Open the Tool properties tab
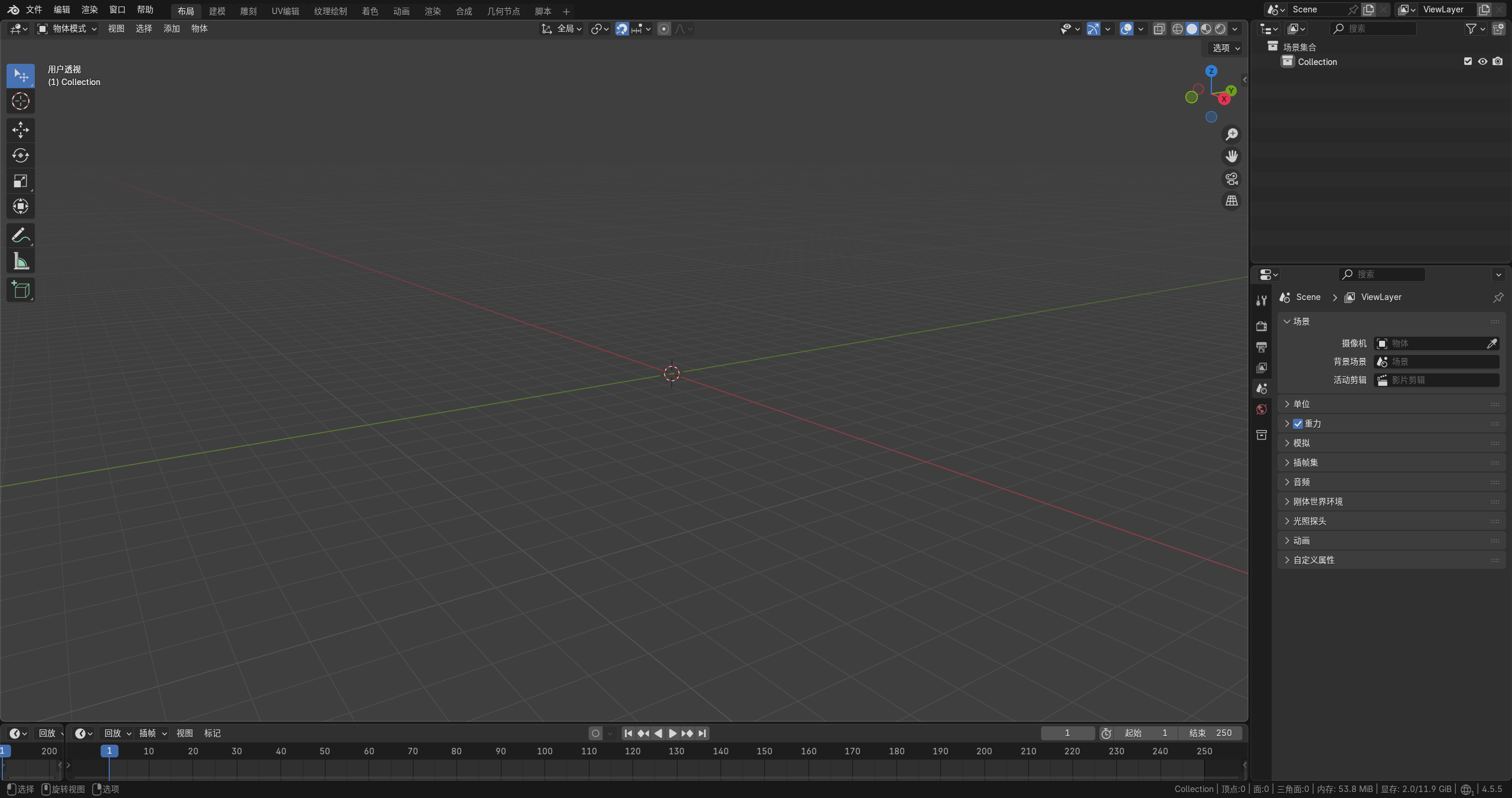This screenshot has height=798, width=1512. point(1262,301)
